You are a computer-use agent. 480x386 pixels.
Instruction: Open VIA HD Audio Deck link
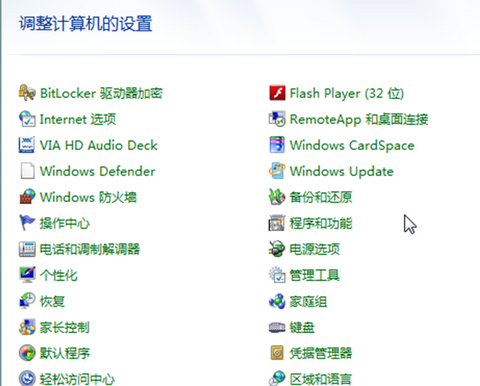tap(99, 145)
